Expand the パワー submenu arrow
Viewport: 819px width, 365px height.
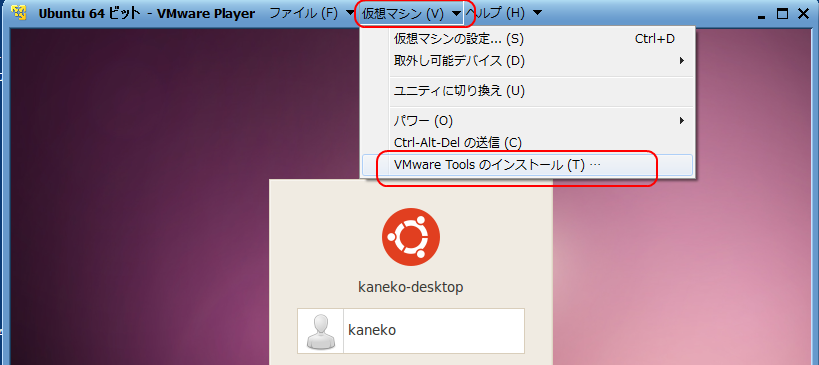pyautogui.click(x=682, y=121)
